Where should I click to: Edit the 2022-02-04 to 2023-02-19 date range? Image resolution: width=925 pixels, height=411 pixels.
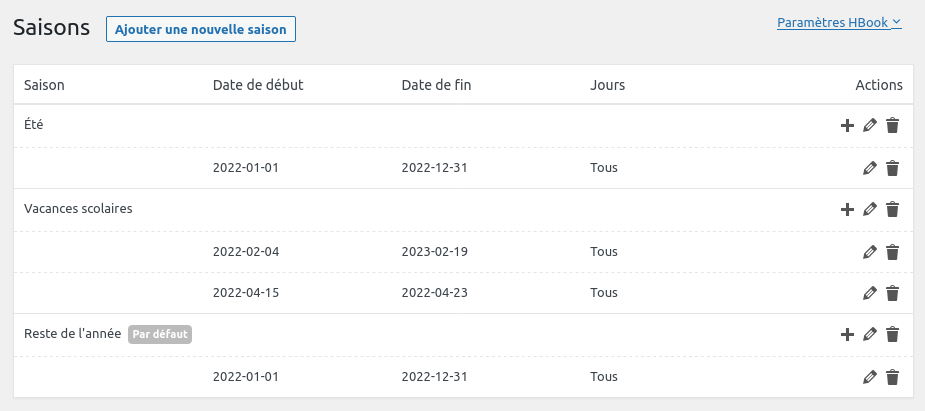point(870,251)
